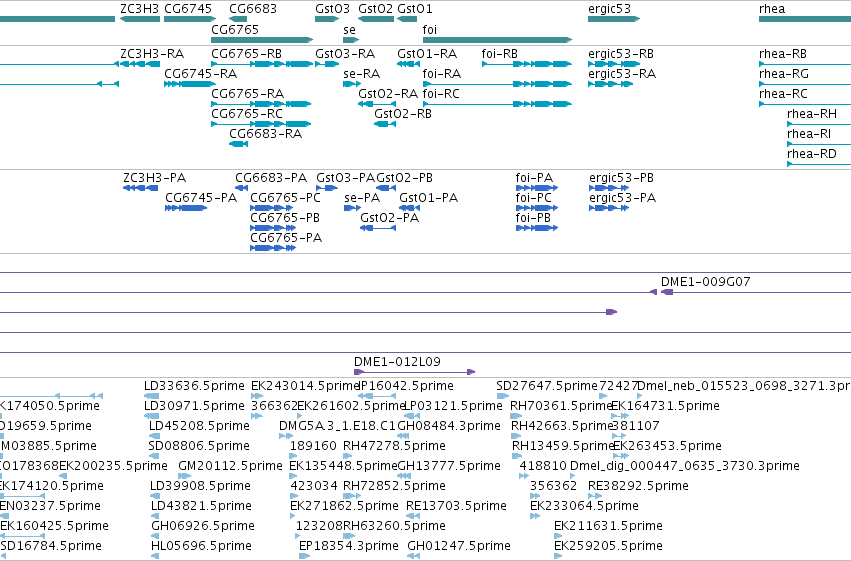Select the GstO2 gene arrow

376,19
